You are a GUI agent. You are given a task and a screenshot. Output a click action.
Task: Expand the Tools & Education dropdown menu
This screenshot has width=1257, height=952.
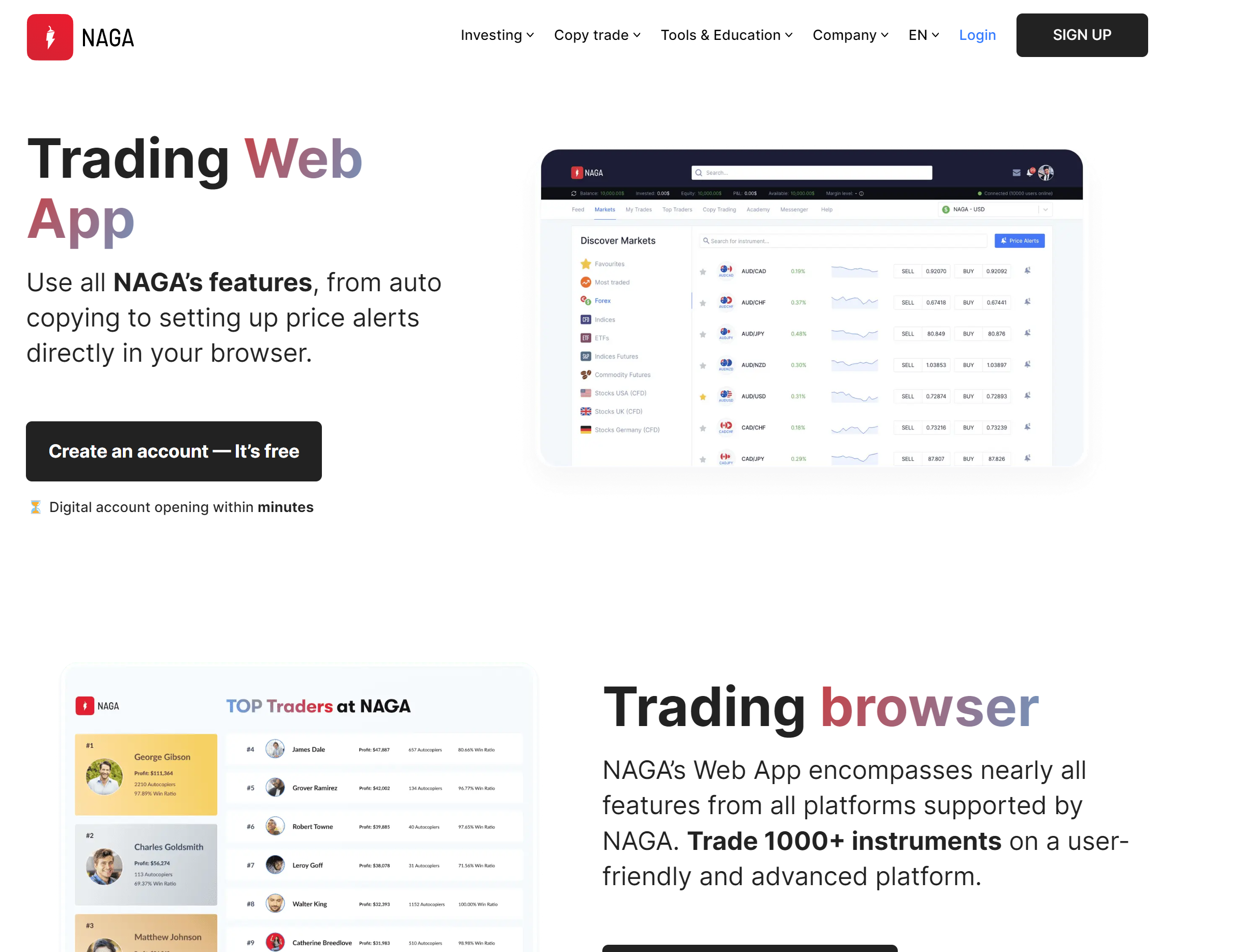point(726,35)
